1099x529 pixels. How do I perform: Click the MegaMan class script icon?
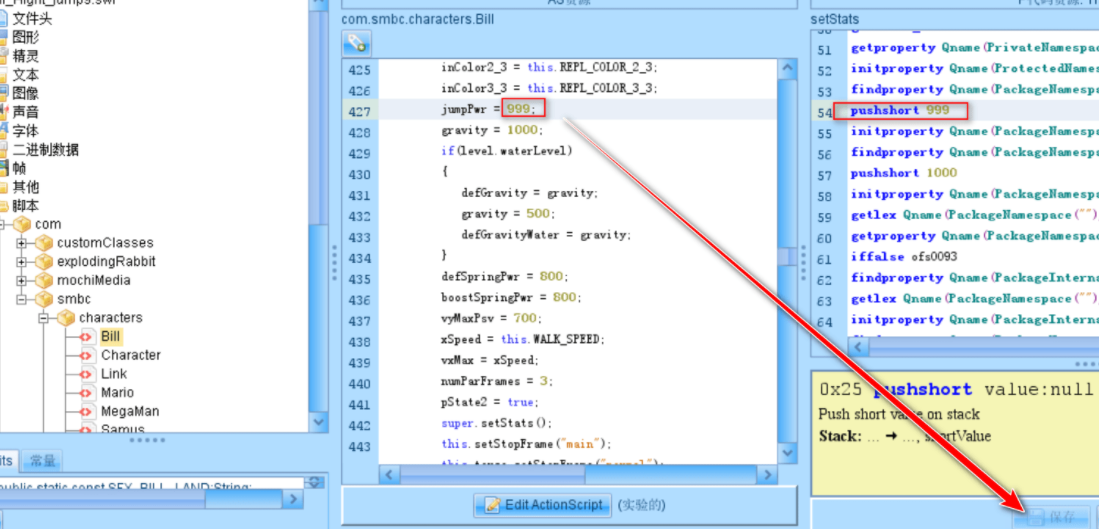point(88,411)
